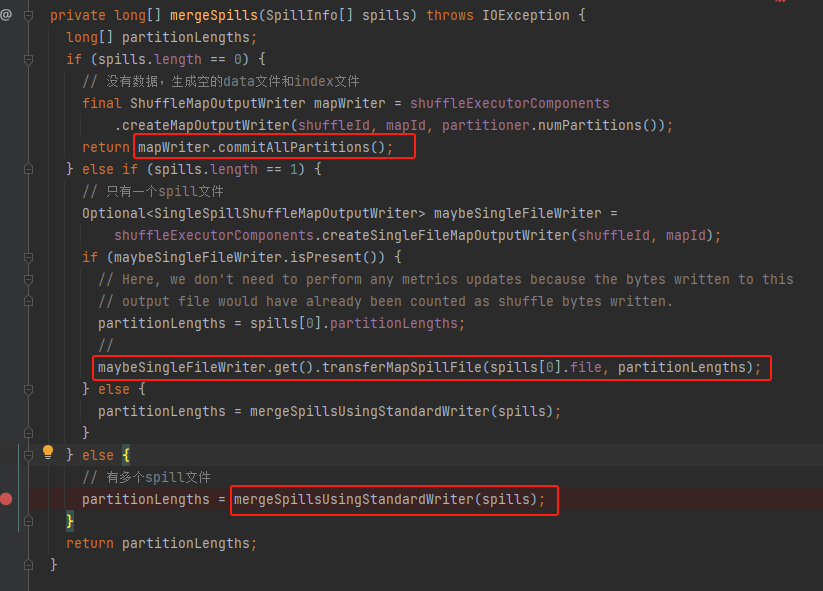
Task: Collapse the if maybeSingleFileWriter.isPresent block
Action: coord(29,257)
